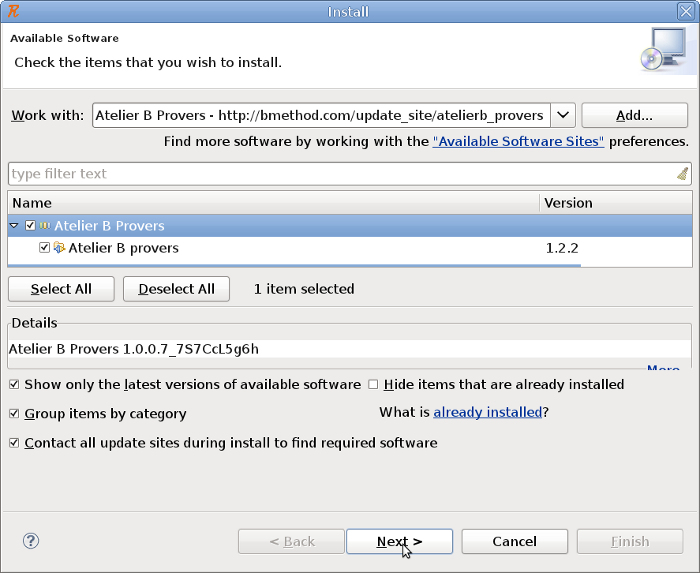
Task: Enable Hide items that are already installed
Action: point(373,384)
